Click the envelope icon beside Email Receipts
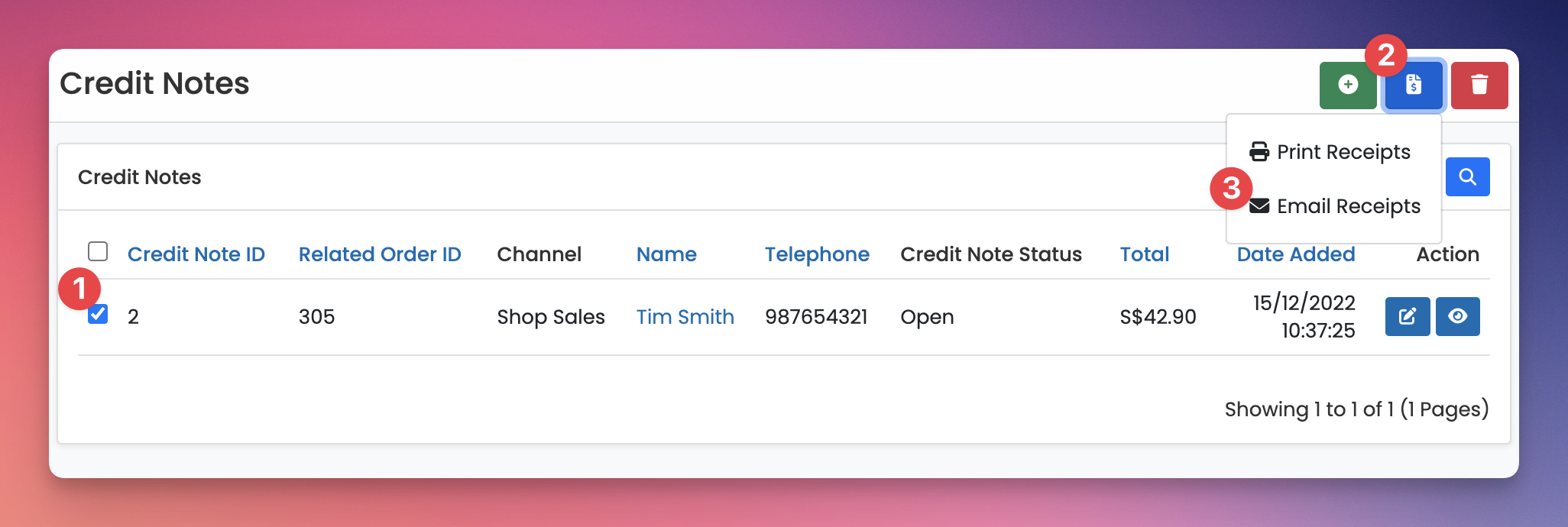Viewport: 1568px width, 527px height. pyautogui.click(x=1259, y=206)
